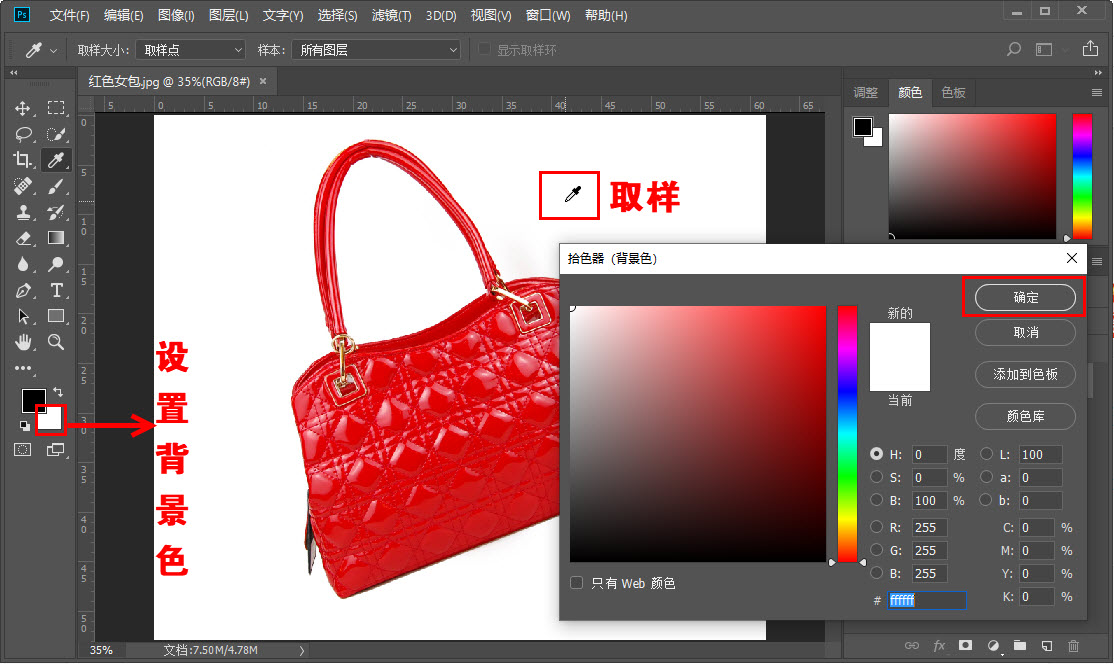Image resolution: width=1114 pixels, height=664 pixels.
Task: Select the Hand tool
Action: coord(23,342)
